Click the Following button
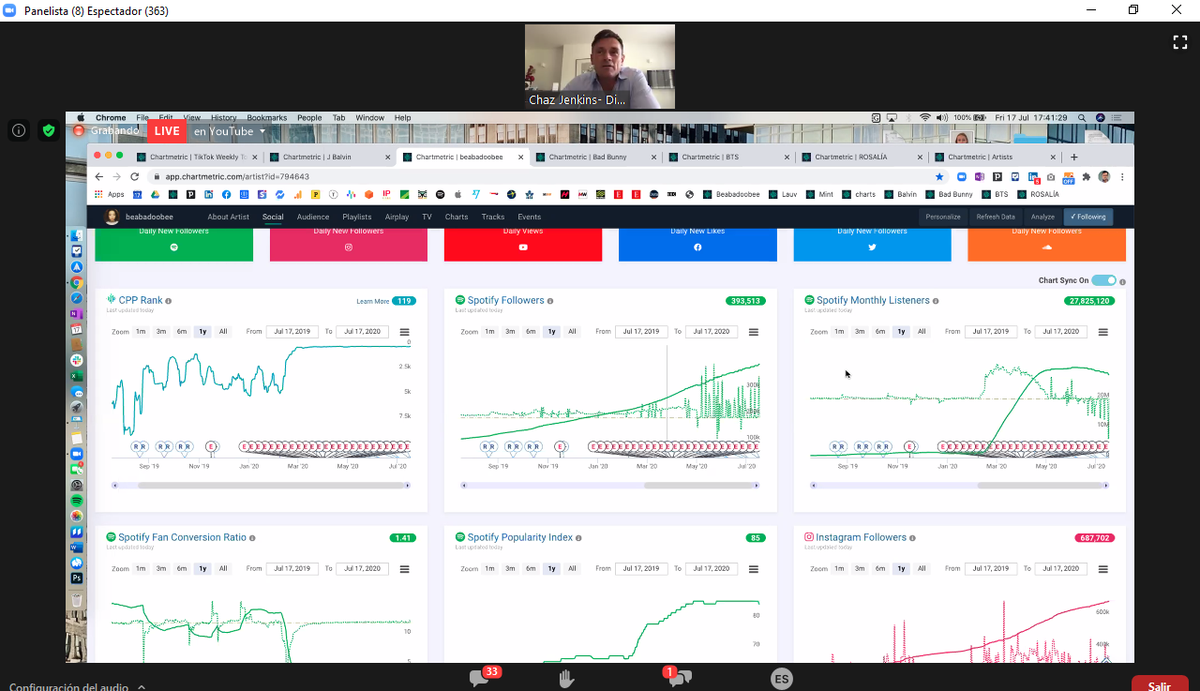This screenshot has width=1200, height=691. 1088,217
